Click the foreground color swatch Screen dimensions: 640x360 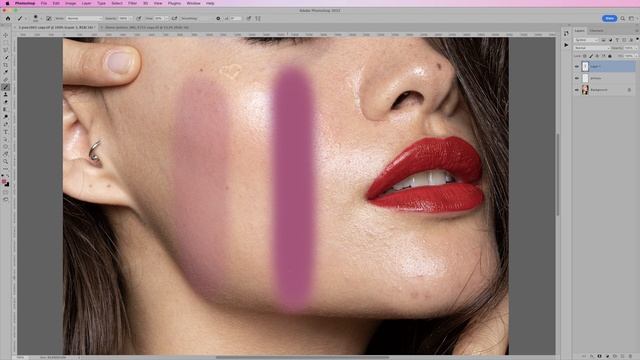click(4, 182)
